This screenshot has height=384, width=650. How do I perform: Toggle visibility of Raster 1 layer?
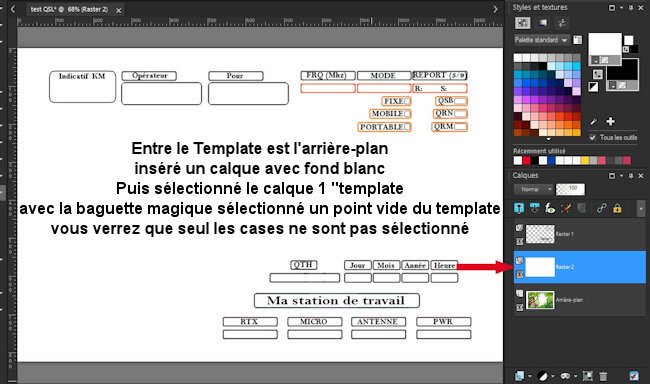pos(519,228)
